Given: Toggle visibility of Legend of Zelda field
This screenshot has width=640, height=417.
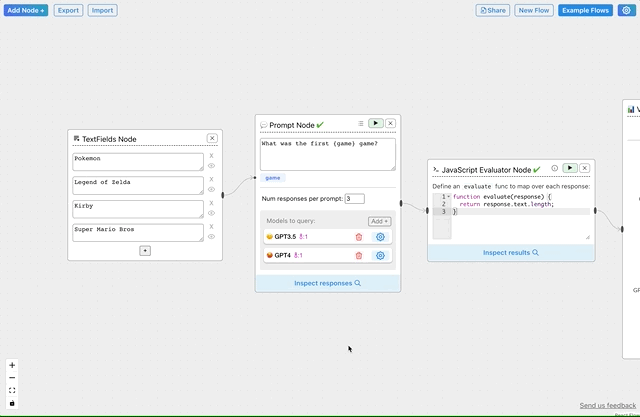Looking at the screenshot, I should tap(211, 189).
